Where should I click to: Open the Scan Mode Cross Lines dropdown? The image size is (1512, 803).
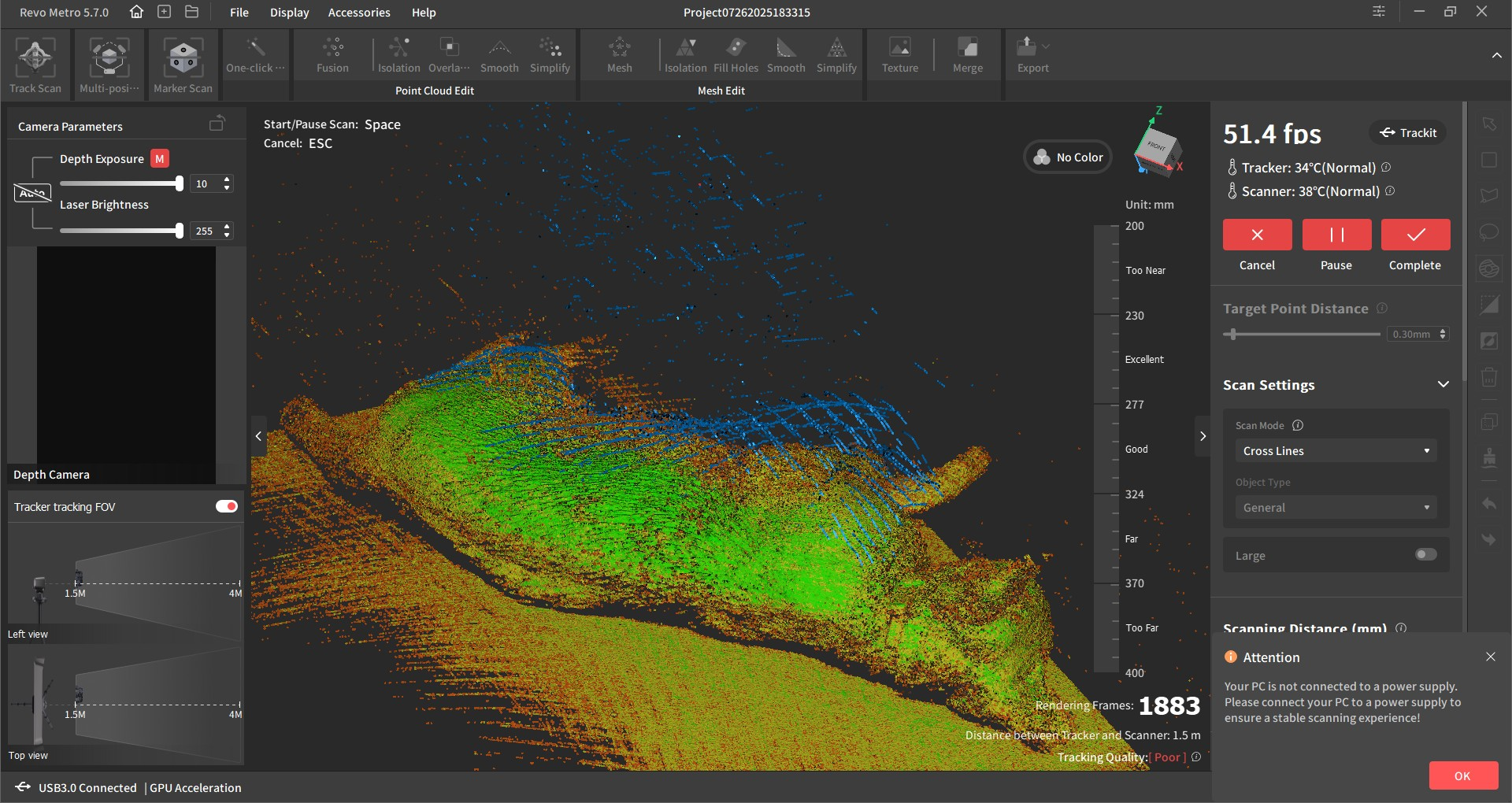click(1336, 451)
